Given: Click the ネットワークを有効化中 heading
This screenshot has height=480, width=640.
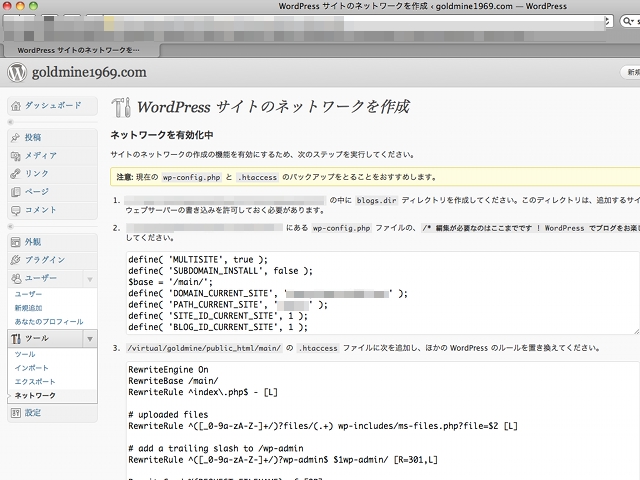Looking at the screenshot, I should [162, 135].
